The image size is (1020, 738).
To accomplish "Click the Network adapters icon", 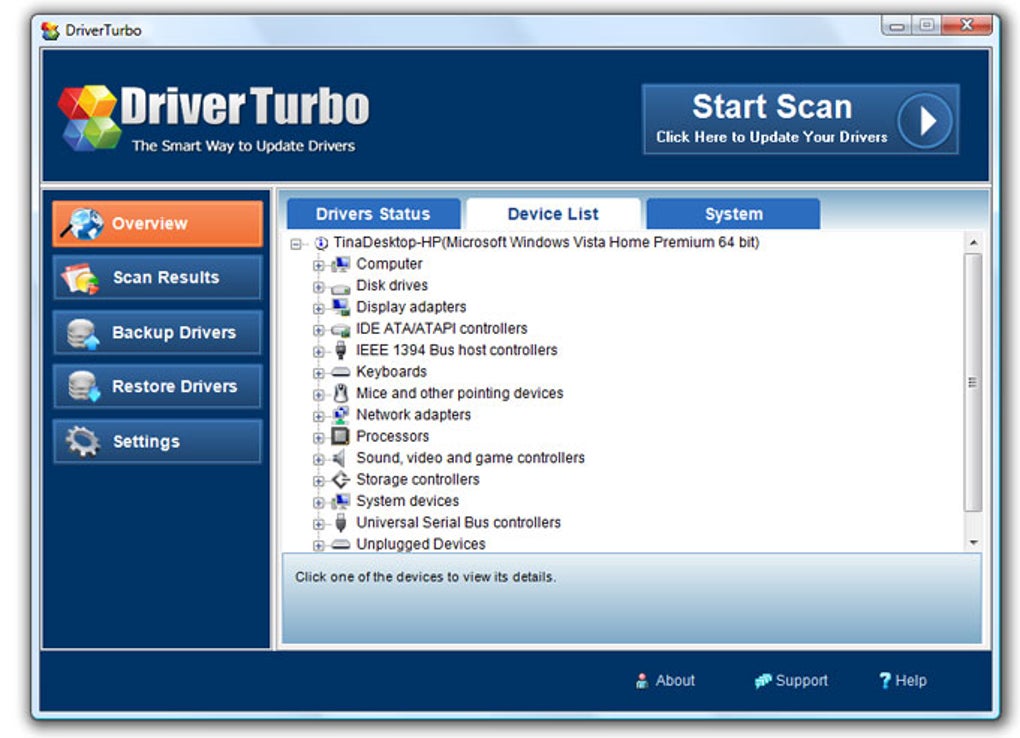I will click(340, 415).
